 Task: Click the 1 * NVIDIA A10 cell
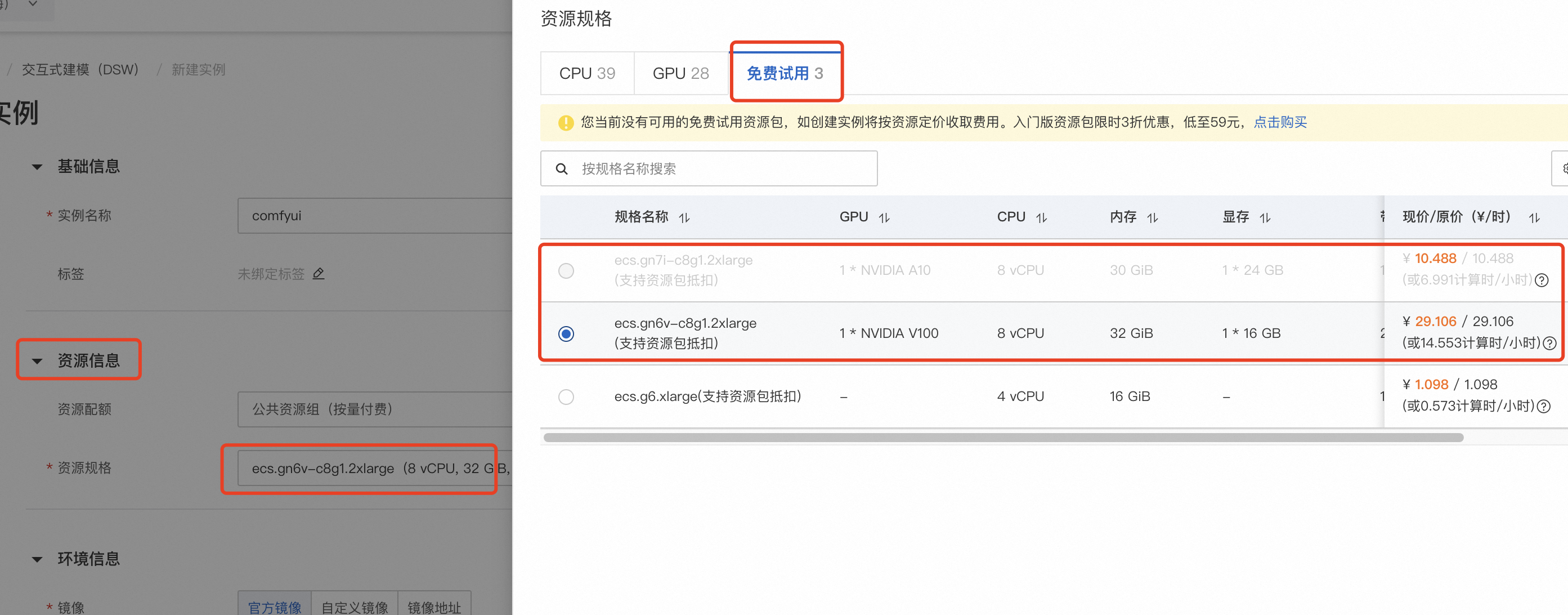tap(884, 270)
